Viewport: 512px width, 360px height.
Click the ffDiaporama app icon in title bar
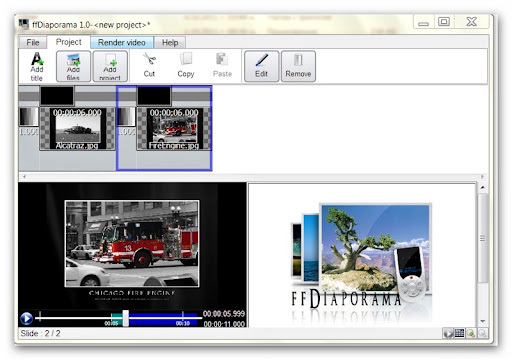click(x=24, y=24)
